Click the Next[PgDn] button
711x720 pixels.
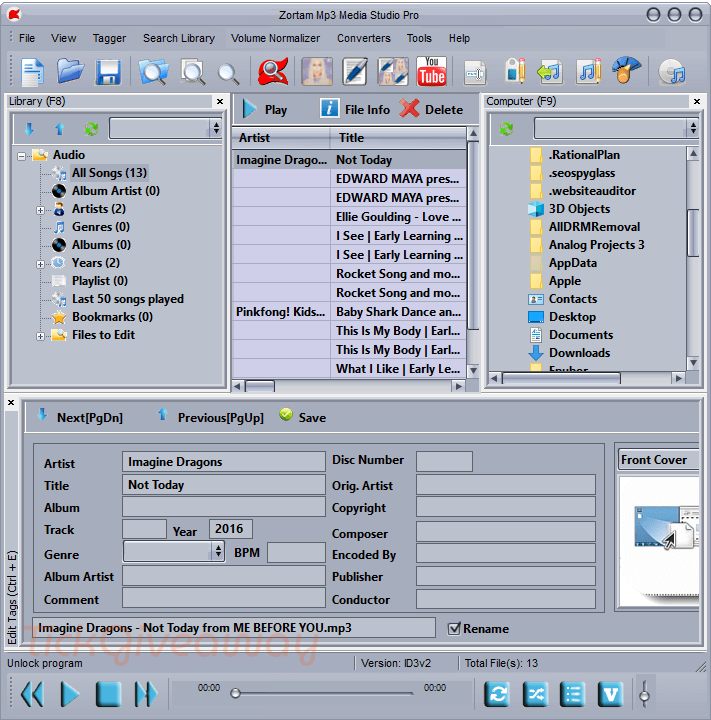point(80,417)
